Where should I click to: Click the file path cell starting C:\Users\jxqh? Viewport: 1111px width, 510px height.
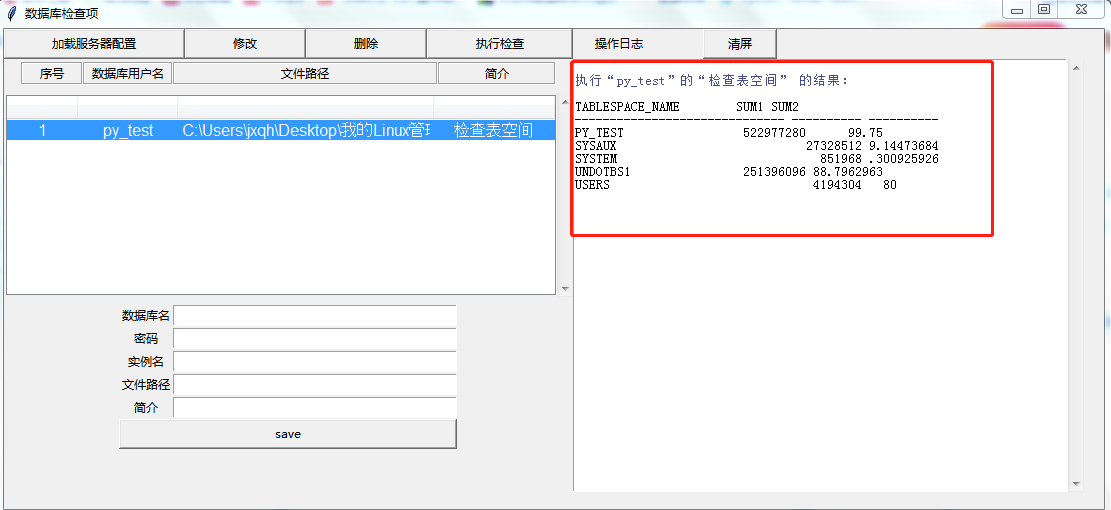pyautogui.click(x=305, y=130)
